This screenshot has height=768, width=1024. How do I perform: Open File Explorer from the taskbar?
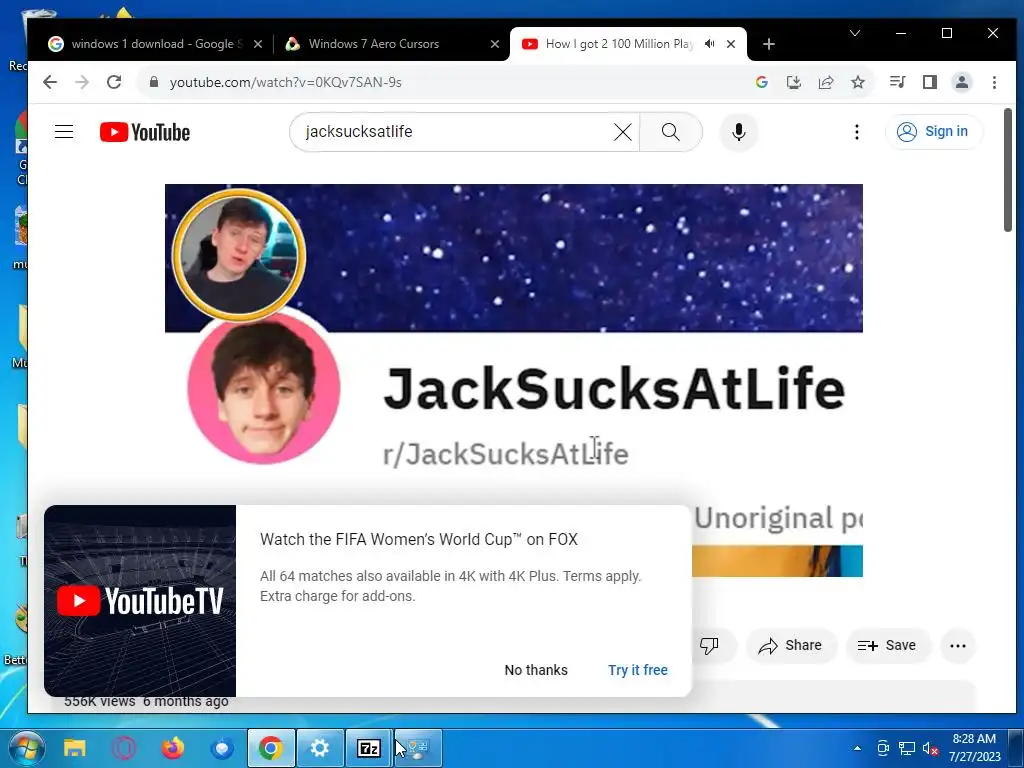click(x=74, y=748)
